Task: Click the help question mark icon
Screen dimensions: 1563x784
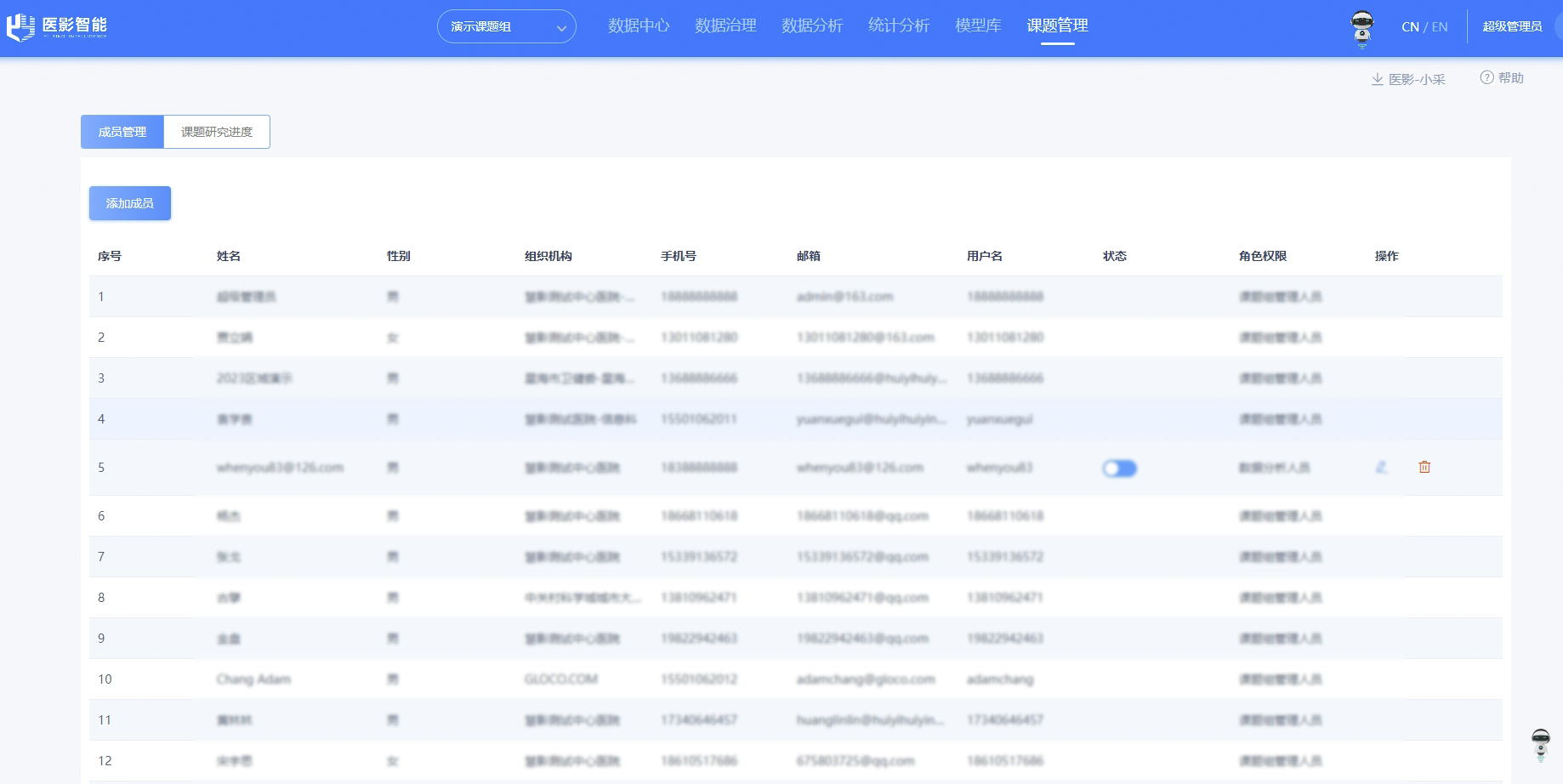Action: [1486, 77]
